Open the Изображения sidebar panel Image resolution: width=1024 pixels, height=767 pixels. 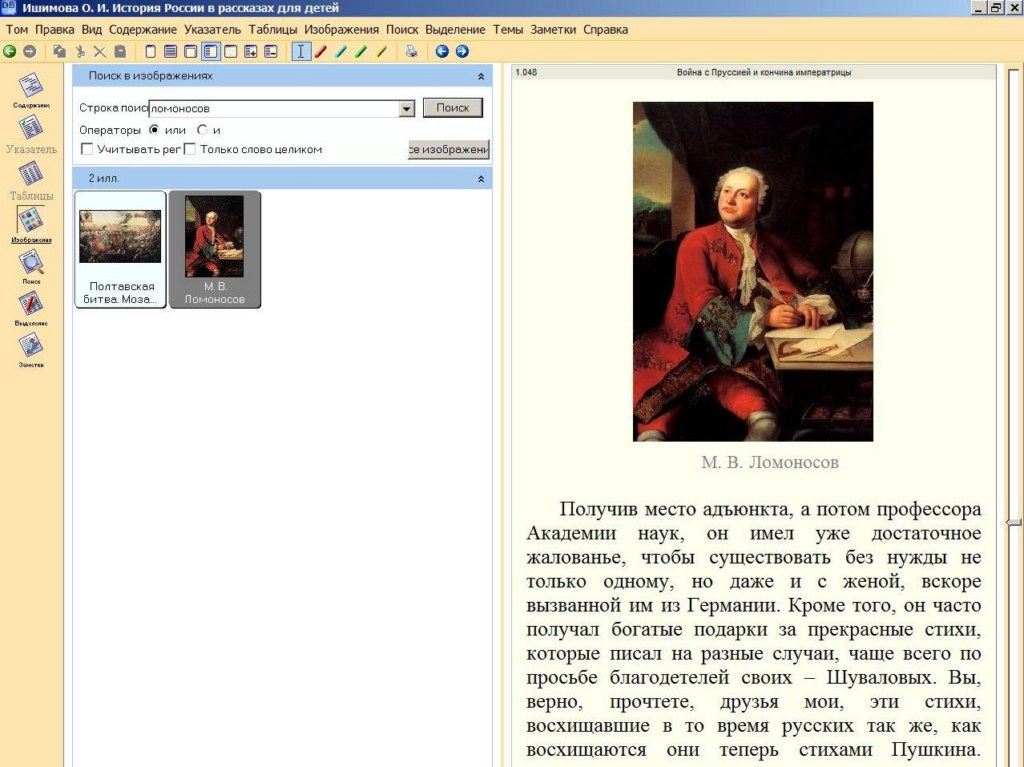coord(31,225)
